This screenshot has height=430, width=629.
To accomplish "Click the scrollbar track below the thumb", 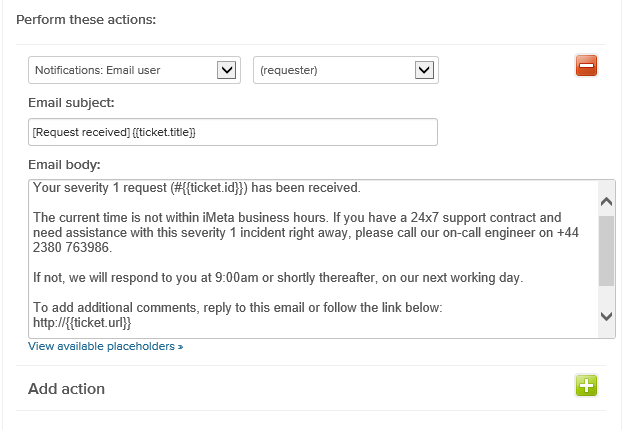I will pos(606,298).
